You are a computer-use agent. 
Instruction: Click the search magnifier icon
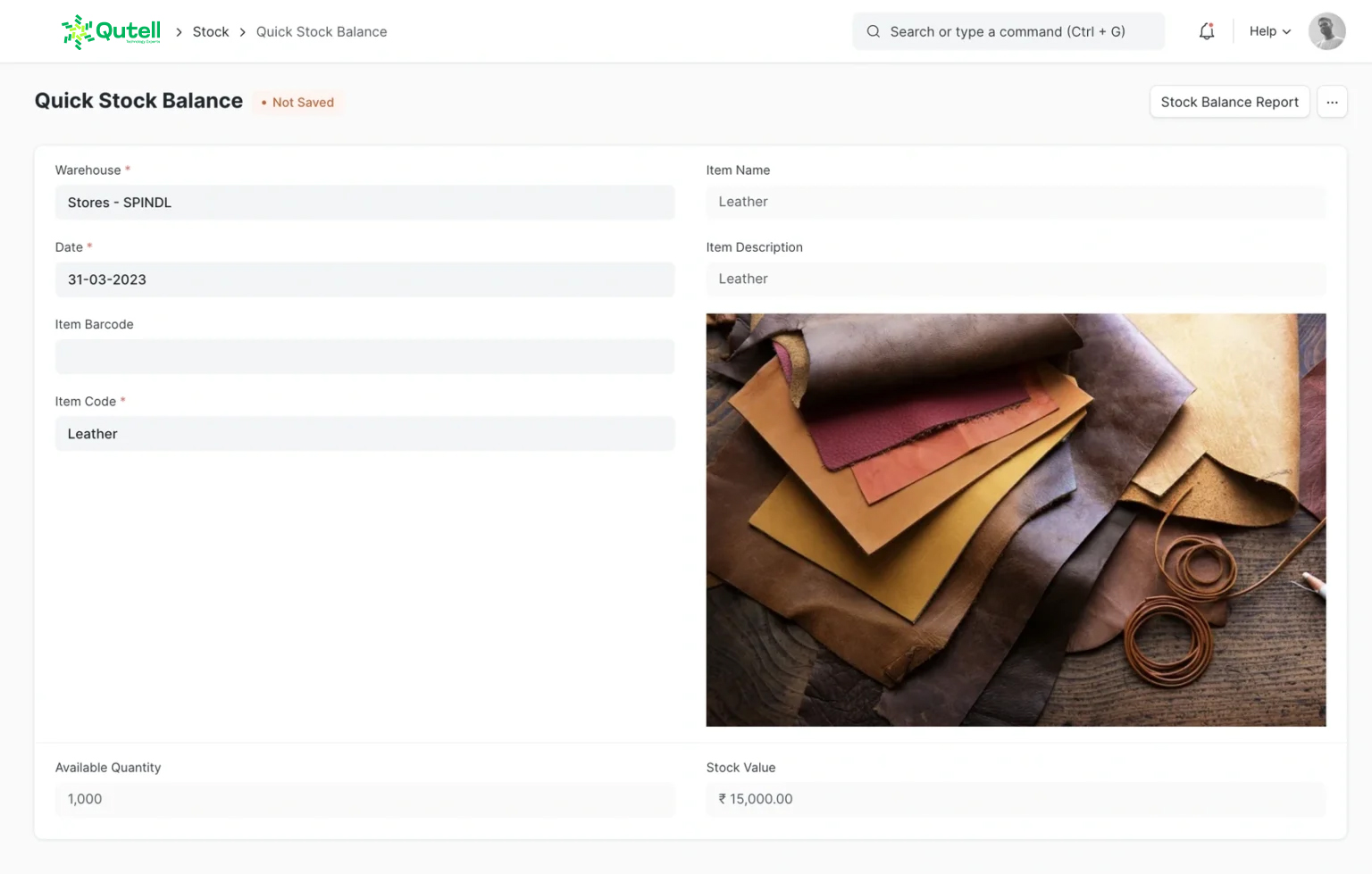tap(873, 31)
